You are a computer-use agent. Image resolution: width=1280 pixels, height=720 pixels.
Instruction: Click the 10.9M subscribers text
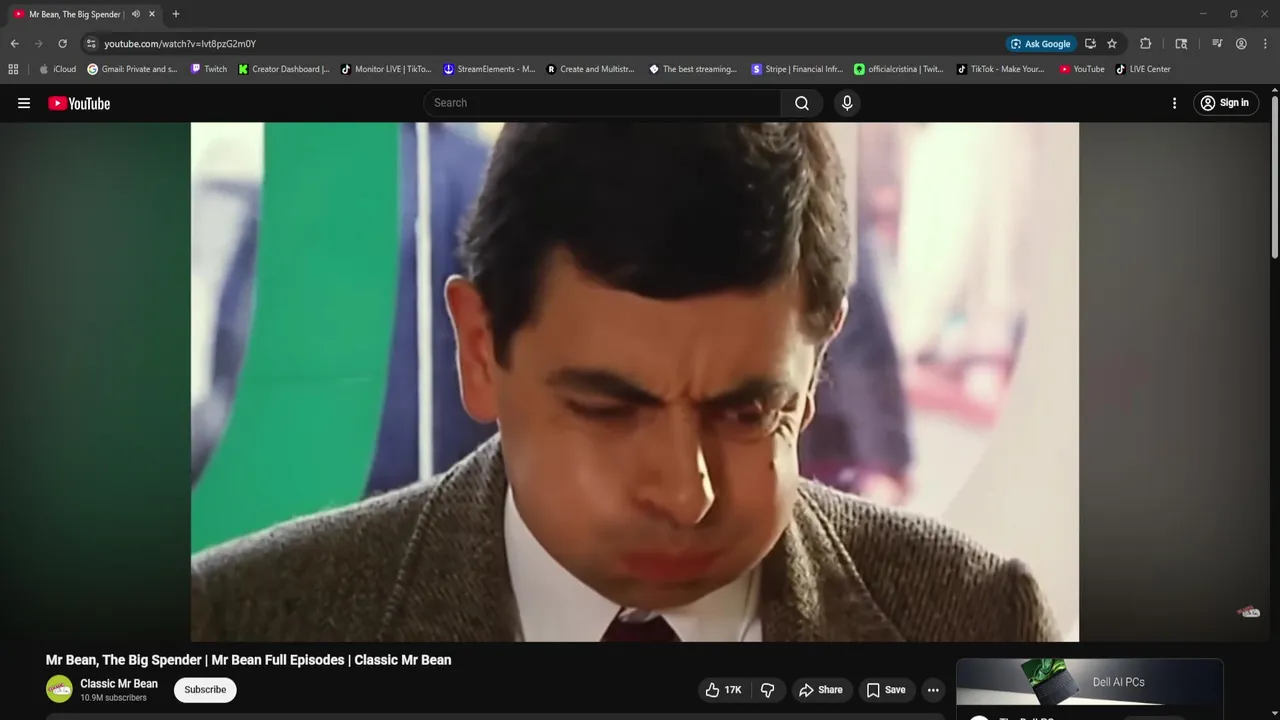[x=113, y=698]
